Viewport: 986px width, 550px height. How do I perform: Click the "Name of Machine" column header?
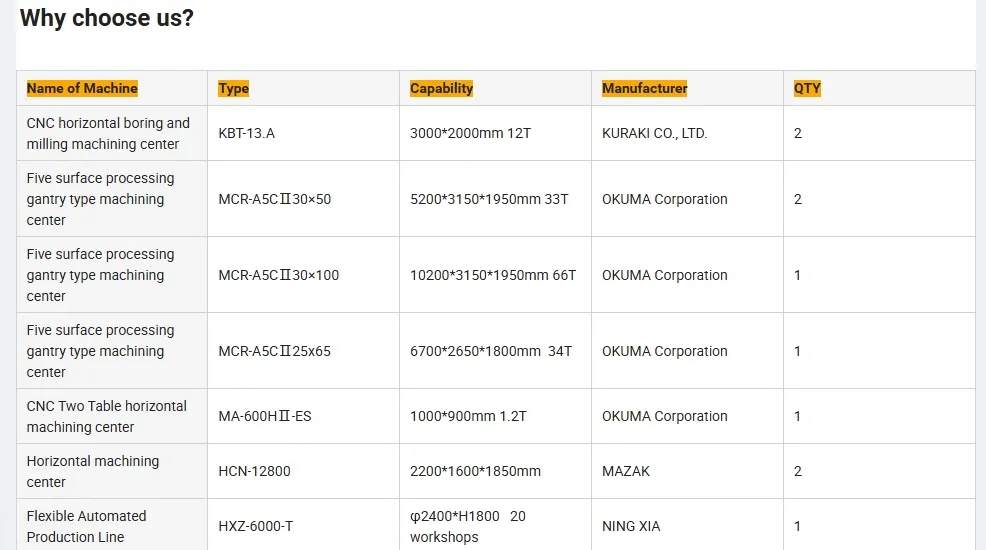(x=82, y=88)
